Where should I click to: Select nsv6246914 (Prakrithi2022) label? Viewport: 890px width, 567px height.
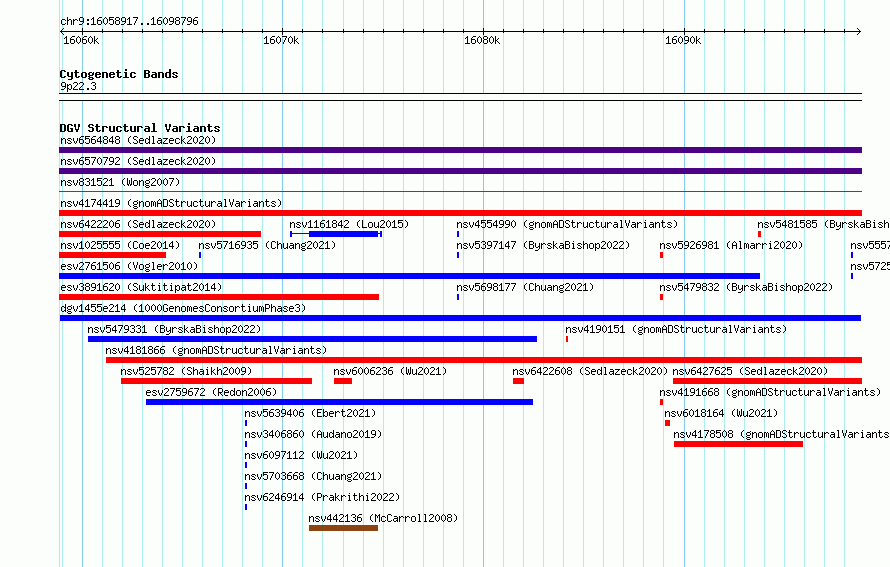pos(322,497)
